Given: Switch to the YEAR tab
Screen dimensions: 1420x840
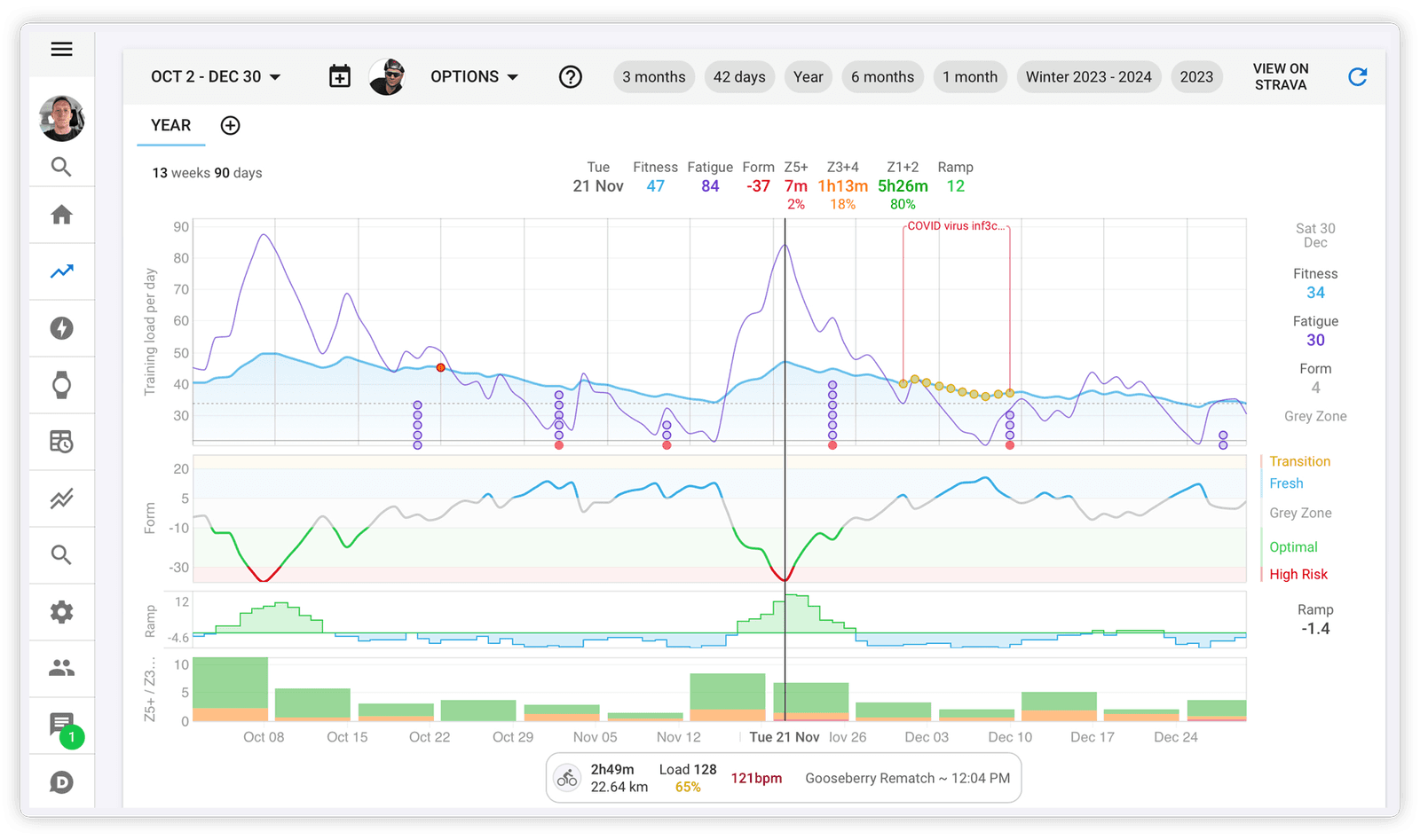Looking at the screenshot, I should (170, 125).
